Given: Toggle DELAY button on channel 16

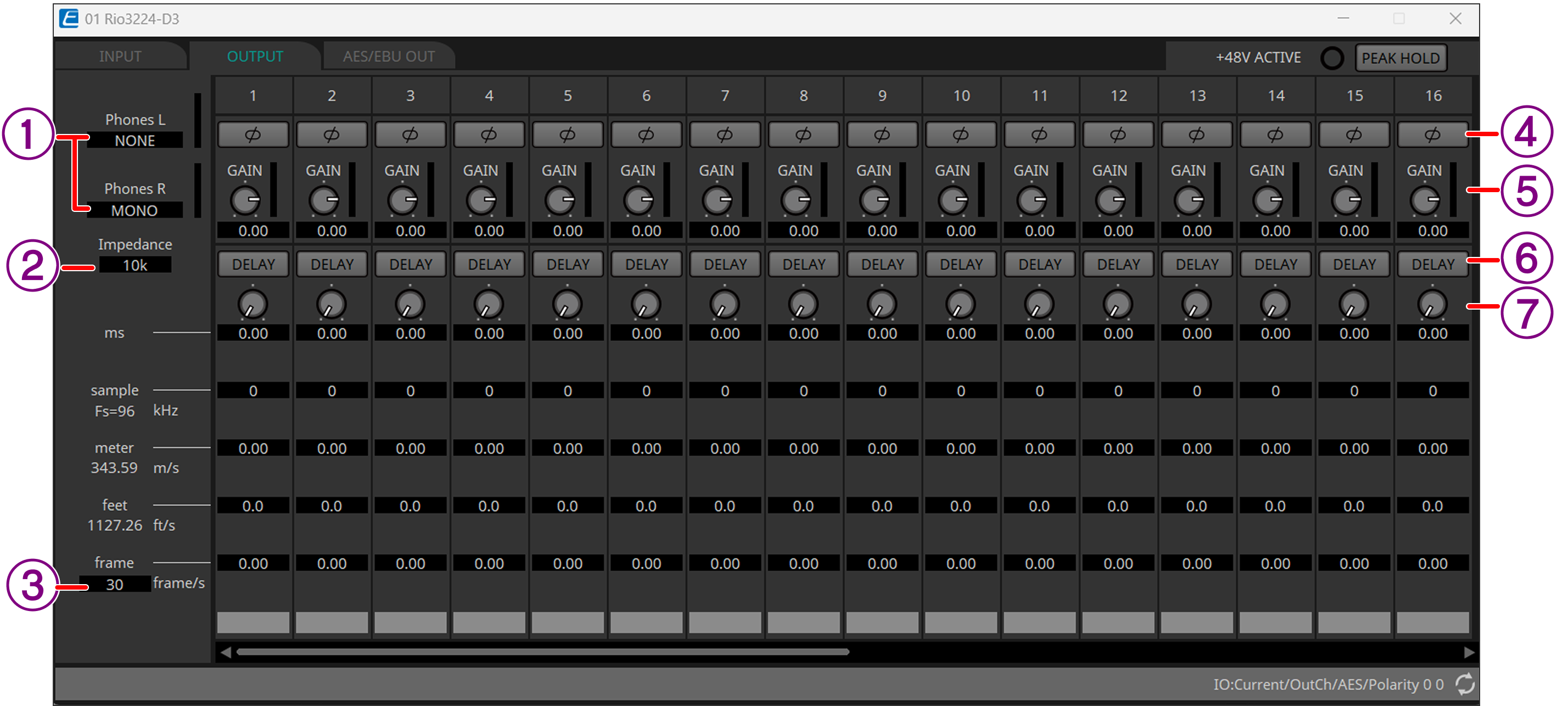Looking at the screenshot, I should click(1433, 264).
